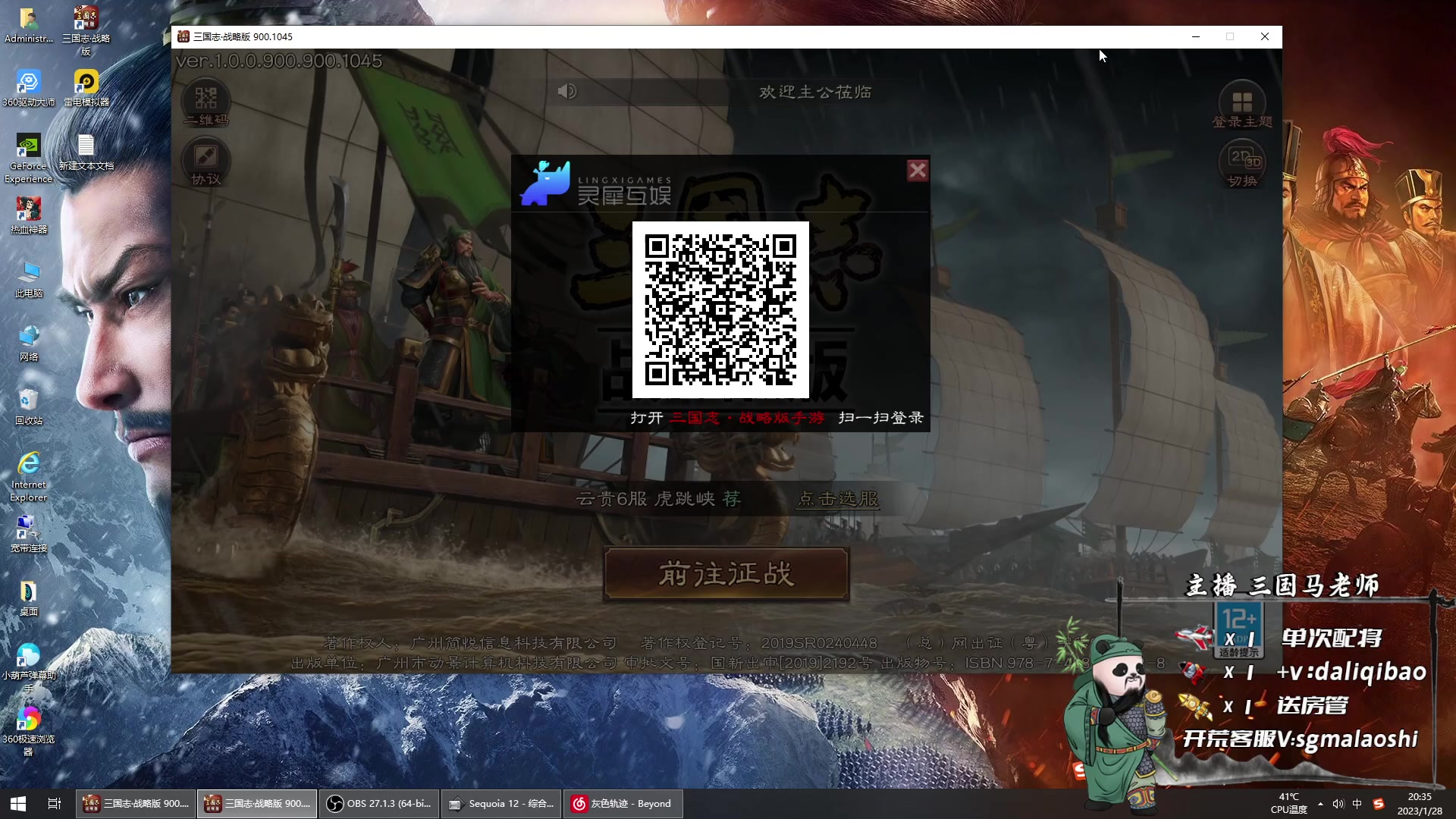Viewport: 1456px width, 819px height.
Task: Open the 二维码 QR code login icon
Action: [x=206, y=102]
